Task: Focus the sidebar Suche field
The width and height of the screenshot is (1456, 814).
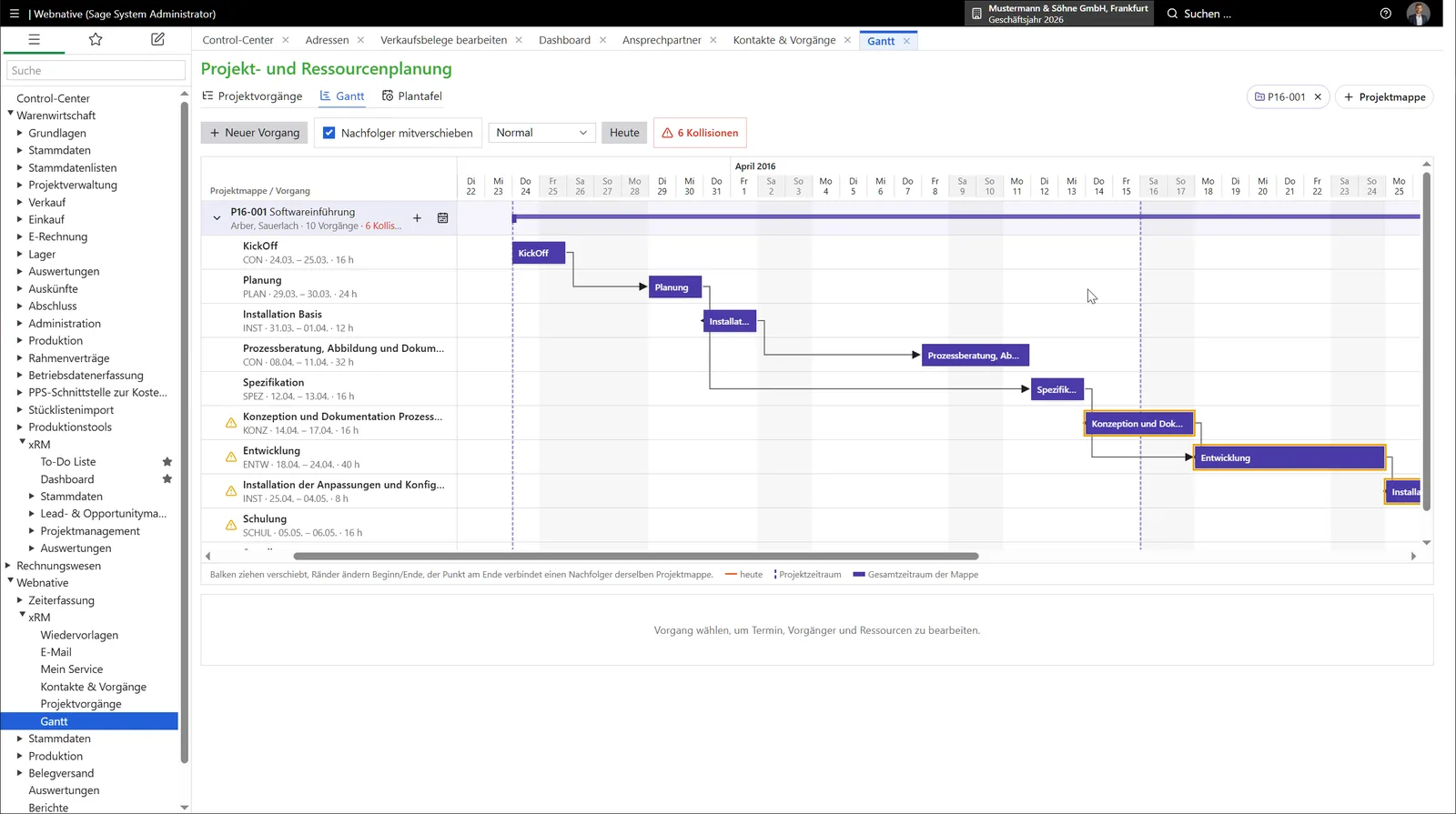Action: tap(96, 70)
